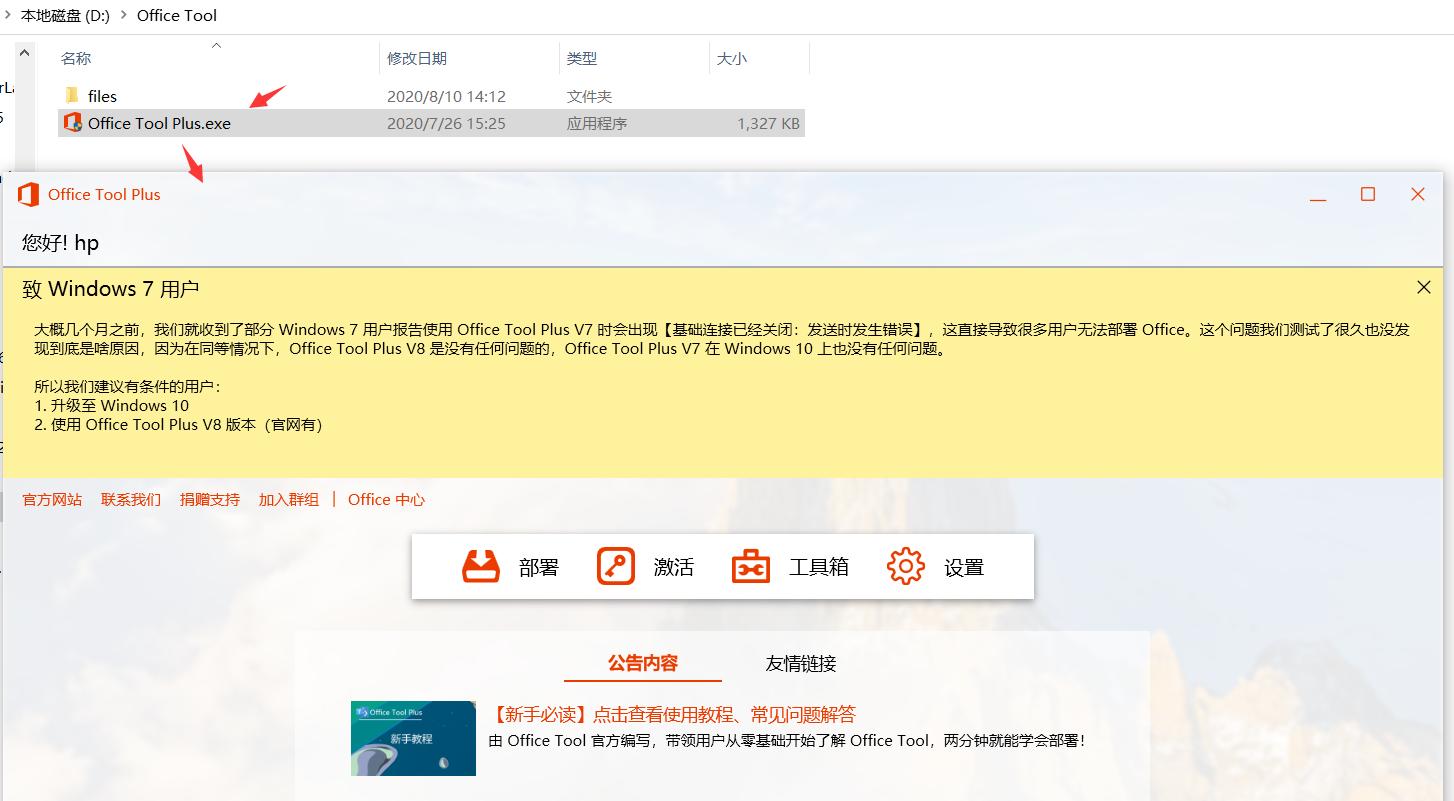Click the 联系我们 link
This screenshot has width=1454, height=801.
[129, 499]
